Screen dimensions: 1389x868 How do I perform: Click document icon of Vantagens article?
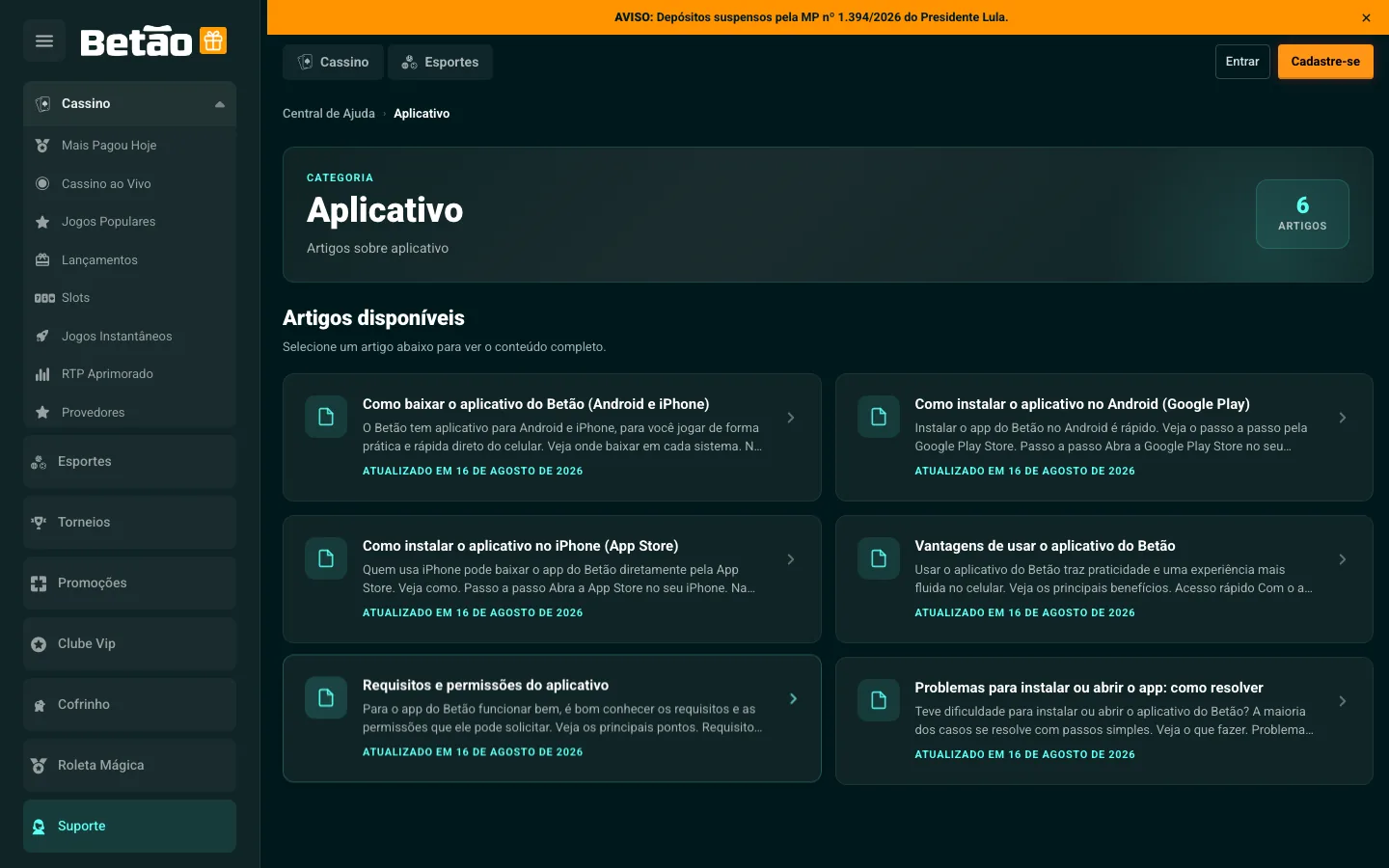[879, 558]
